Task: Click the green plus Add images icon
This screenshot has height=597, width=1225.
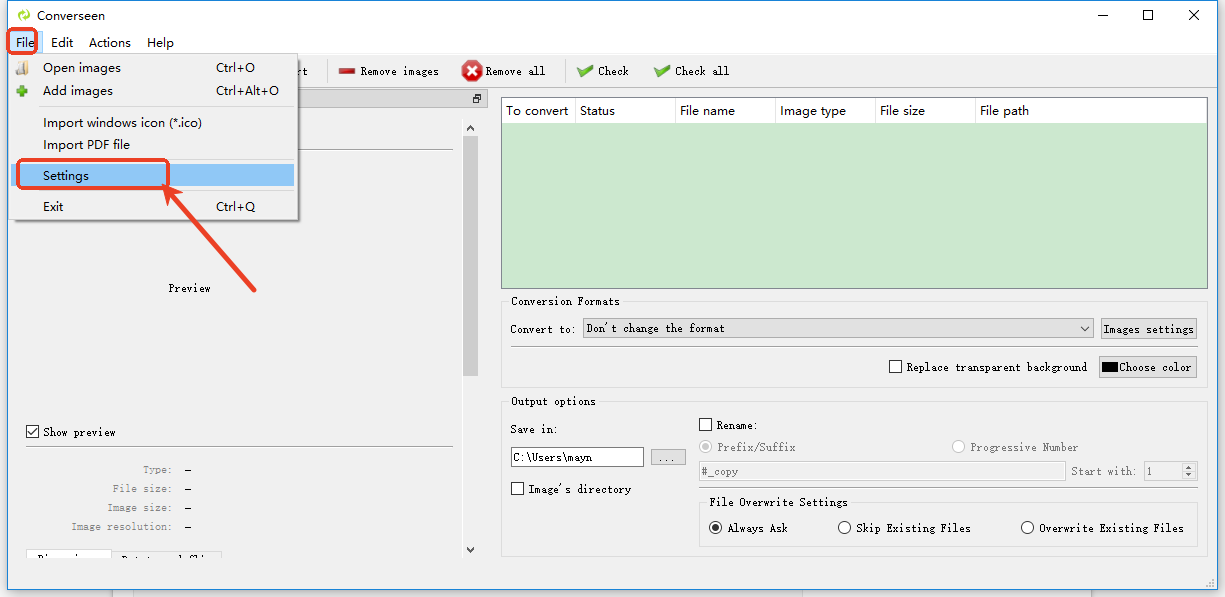Action: (x=22, y=91)
